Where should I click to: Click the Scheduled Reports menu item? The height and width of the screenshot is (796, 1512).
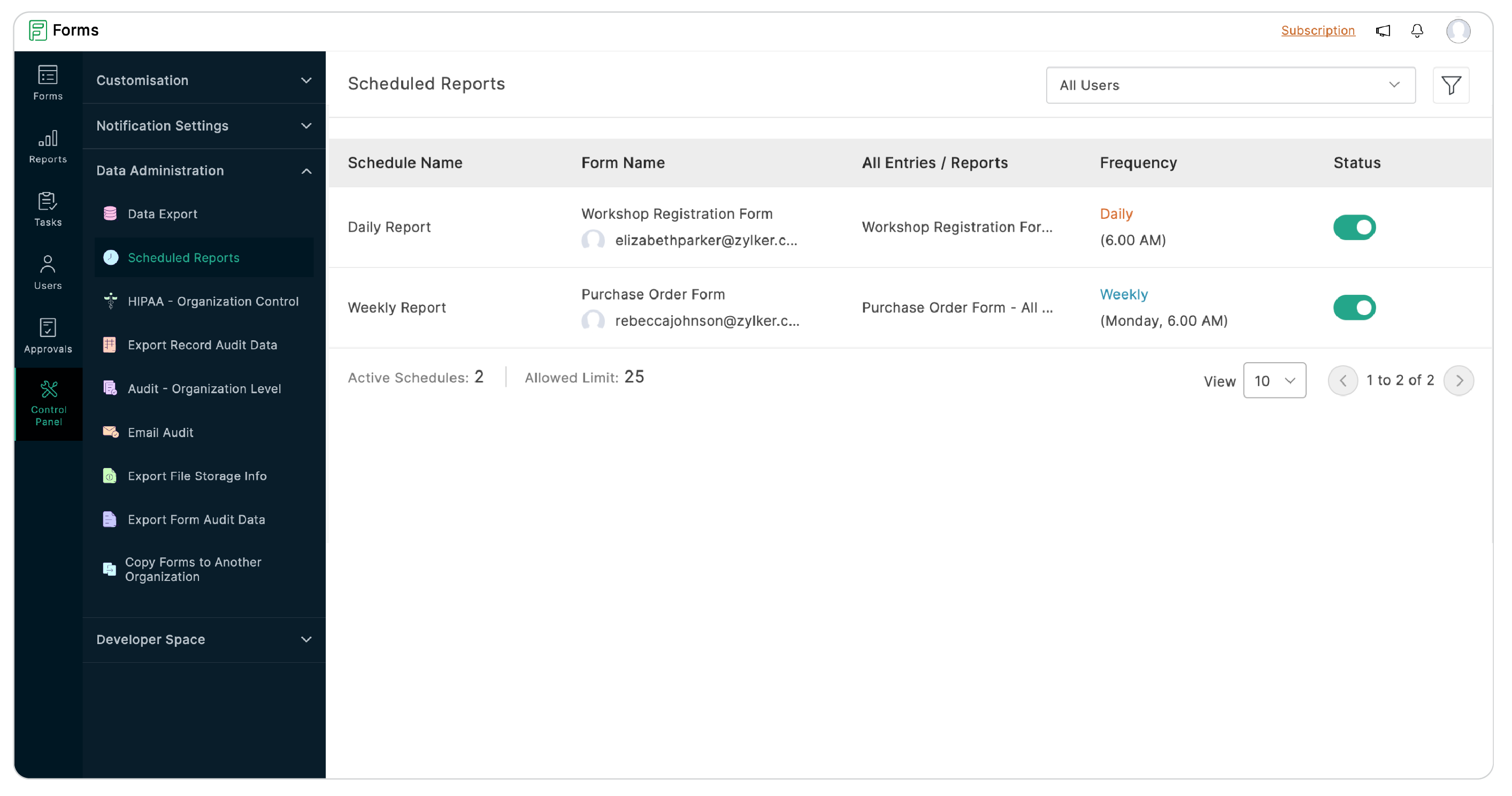click(183, 257)
